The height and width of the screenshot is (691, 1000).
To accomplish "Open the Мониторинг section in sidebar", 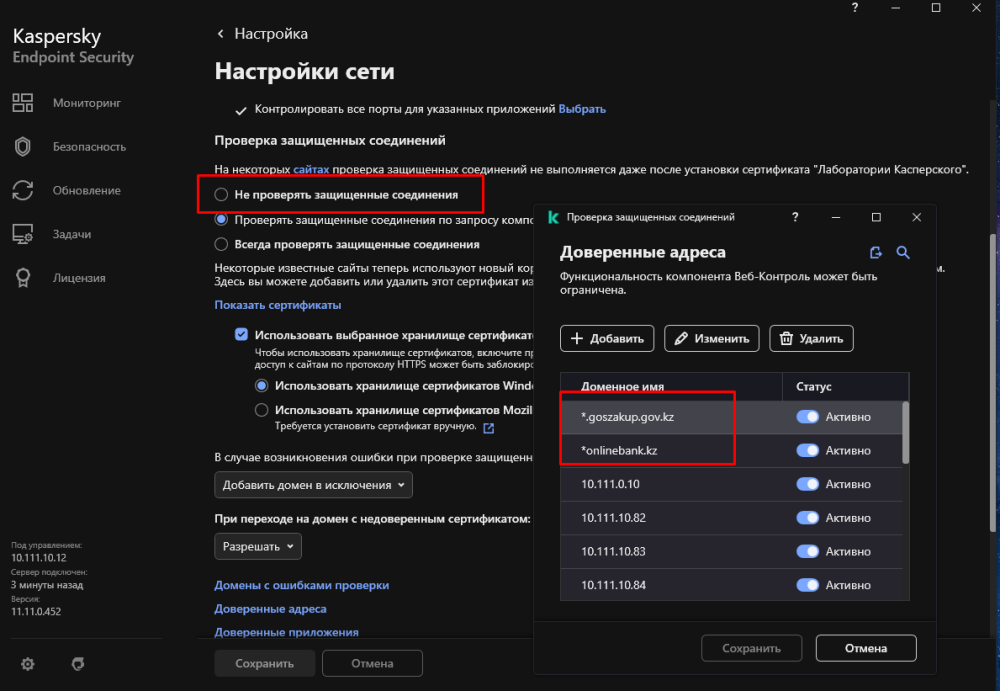I will tap(86, 102).
